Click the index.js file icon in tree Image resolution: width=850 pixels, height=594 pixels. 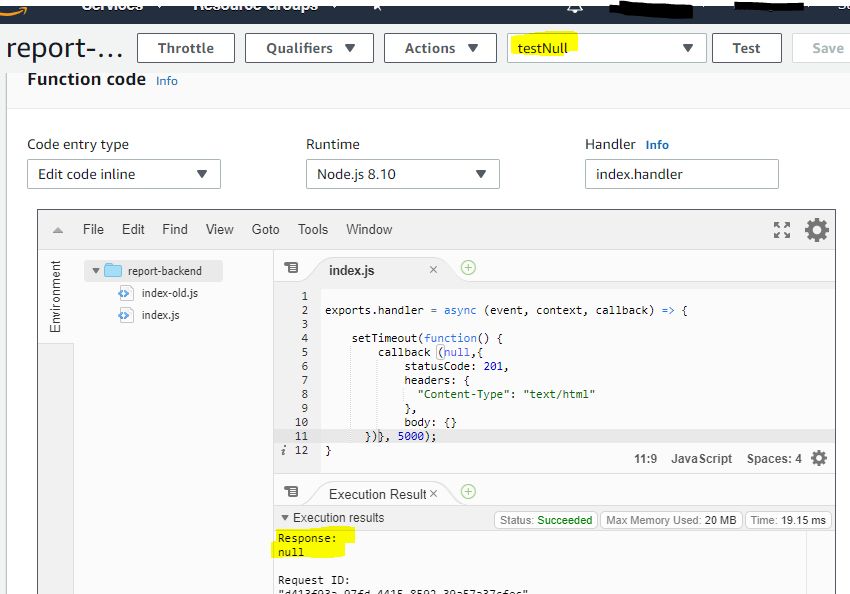point(125,315)
